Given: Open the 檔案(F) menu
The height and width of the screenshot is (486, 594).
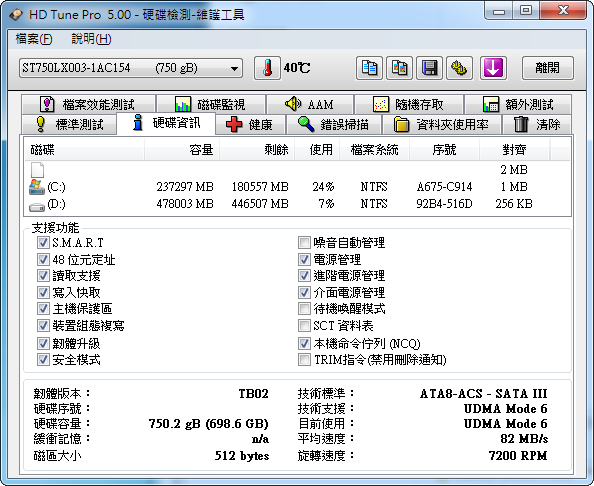Looking at the screenshot, I should click(34, 39).
